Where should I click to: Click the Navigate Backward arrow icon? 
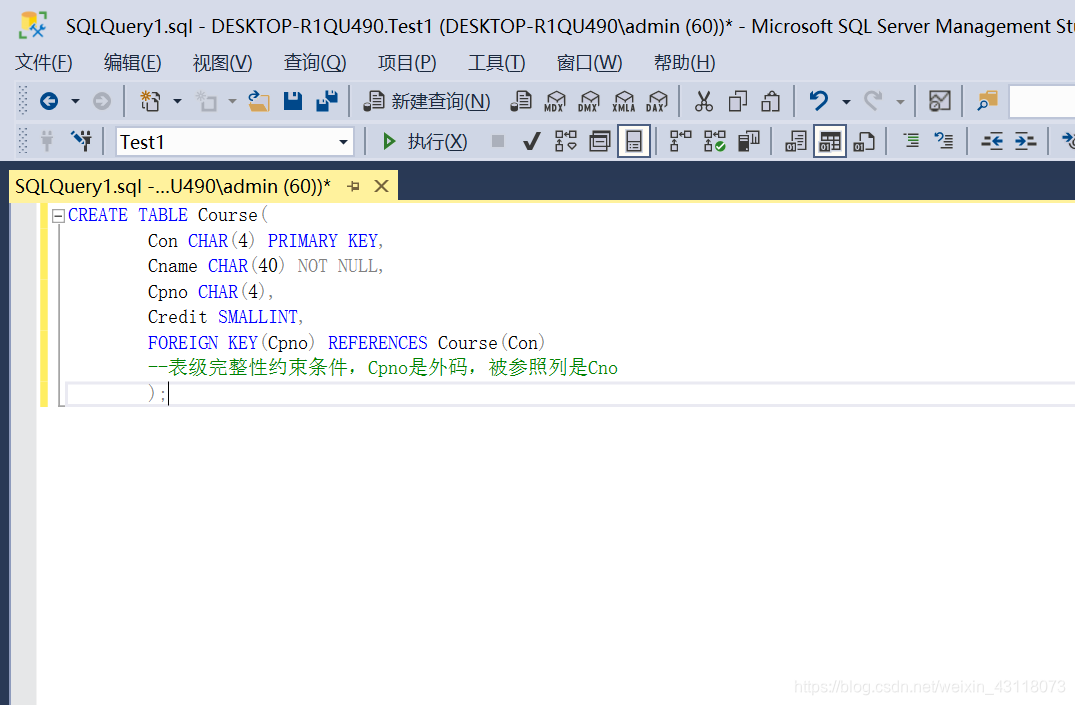(x=49, y=101)
